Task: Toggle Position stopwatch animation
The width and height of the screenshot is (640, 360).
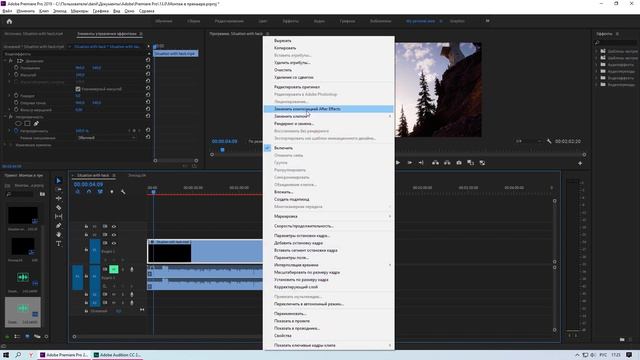Action: click(16, 68)
